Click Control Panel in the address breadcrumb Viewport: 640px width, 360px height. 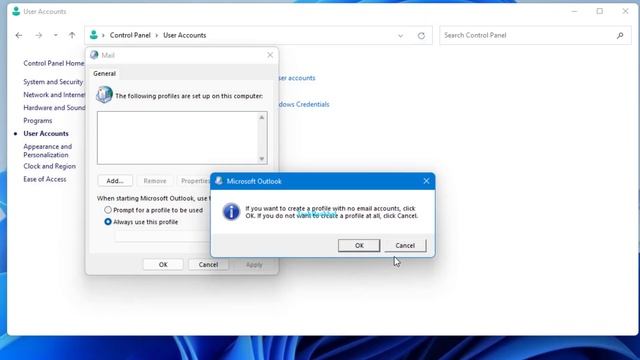(x=130, y=35)
